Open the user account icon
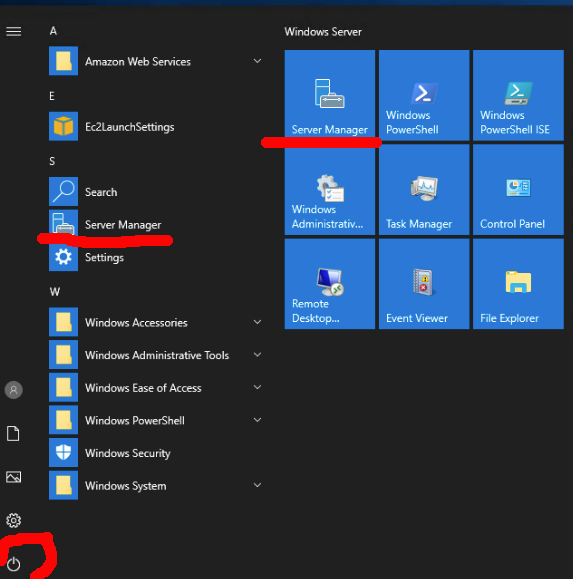The height and width of the screenshot is (579, 573). point(14,390)
